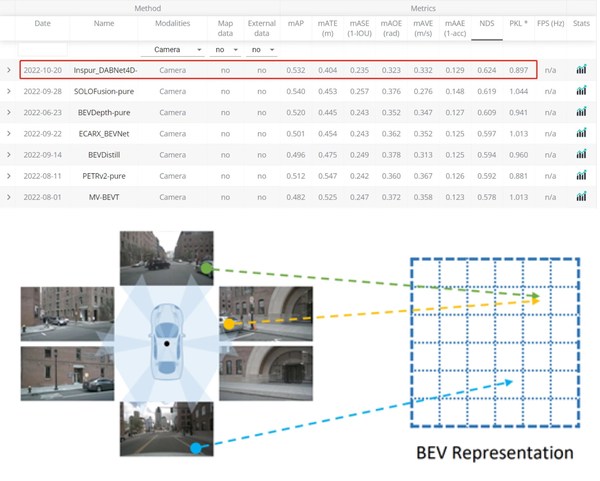Viewport: 600px width, 481px height.
Task: Click BEVDistill row stats icon
Action: click(x=581, y=155)
